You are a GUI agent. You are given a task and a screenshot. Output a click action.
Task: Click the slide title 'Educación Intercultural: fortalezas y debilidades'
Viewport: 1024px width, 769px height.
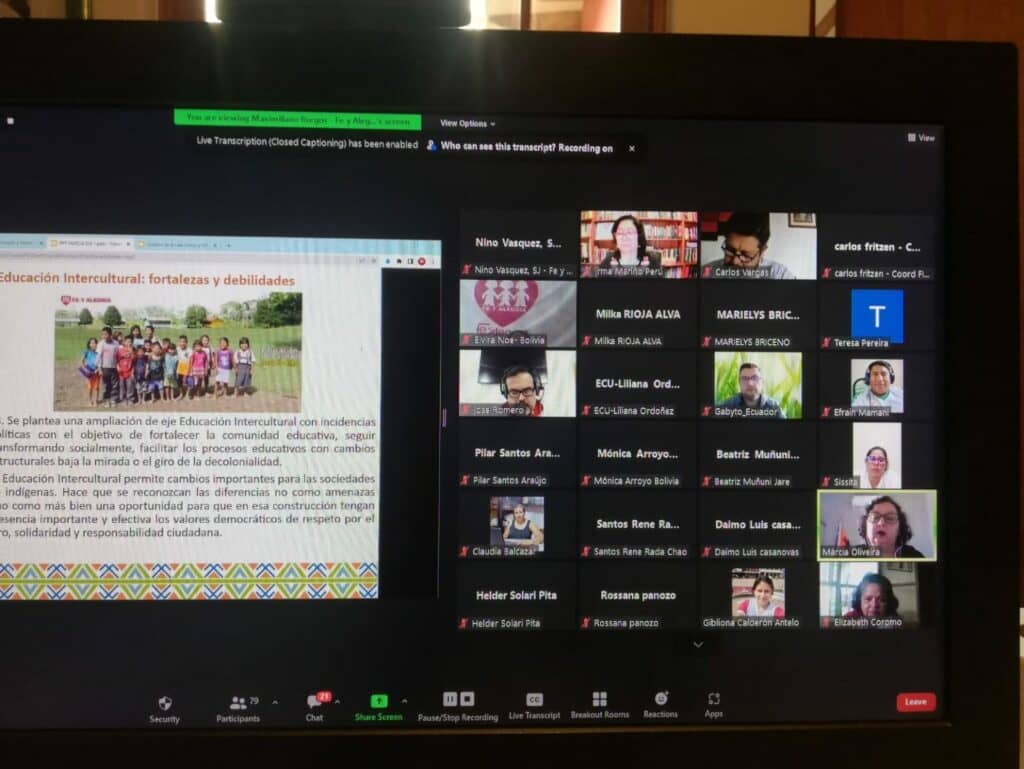(x=147, y=279)
